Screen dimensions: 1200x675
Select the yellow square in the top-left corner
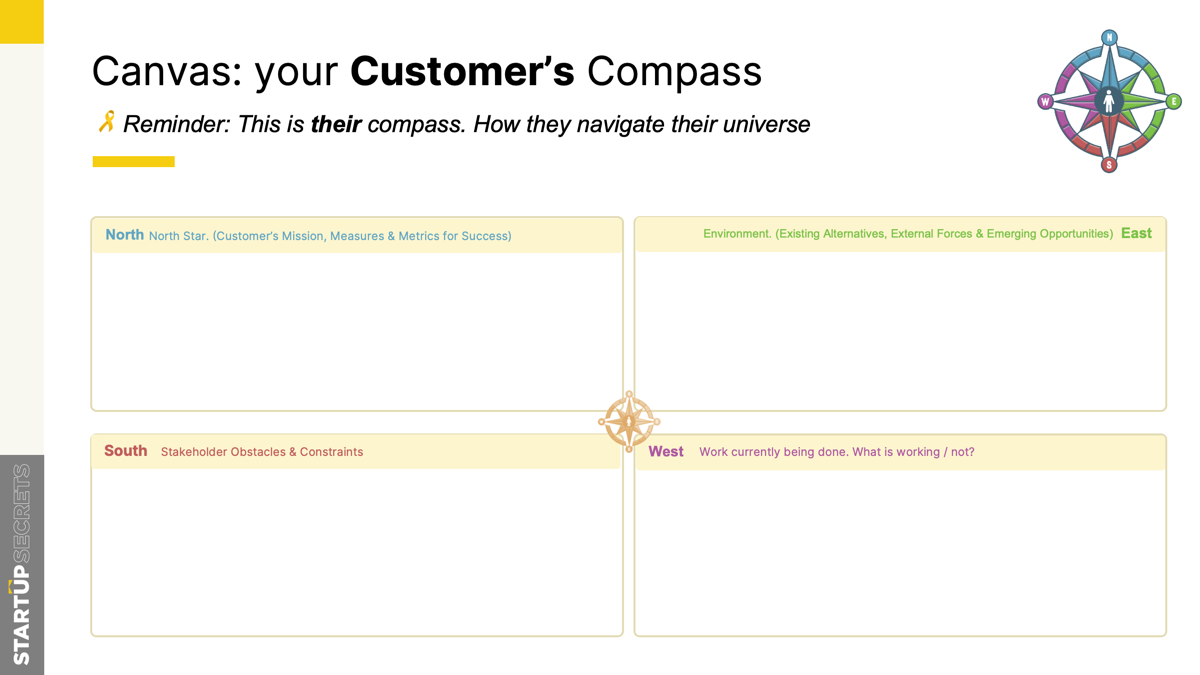point(21,21)
